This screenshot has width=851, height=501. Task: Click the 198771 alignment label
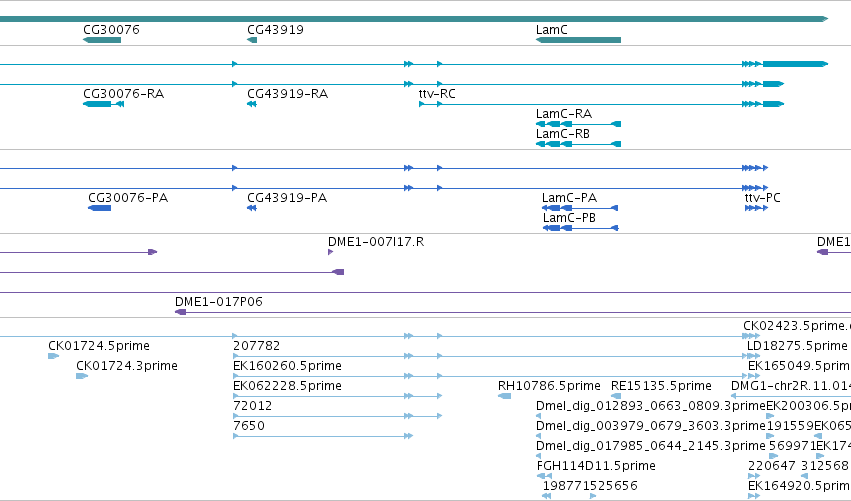(566, 486)
